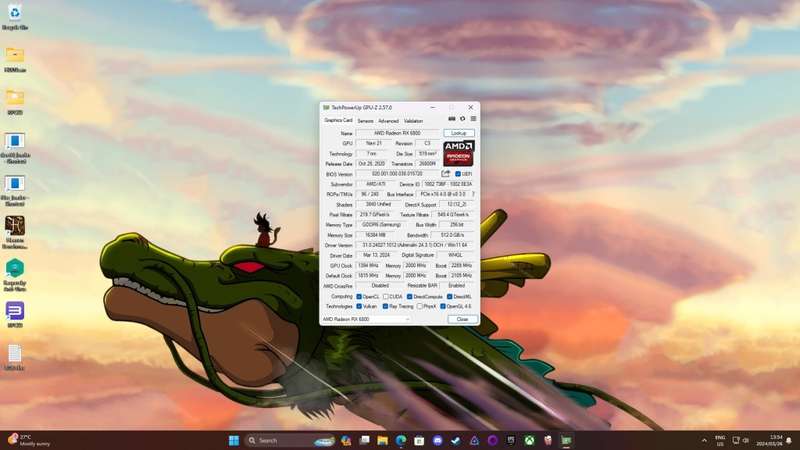Open Xbox app from taskbar
This screenshot has height=450, width=800.
click(529, 440)
